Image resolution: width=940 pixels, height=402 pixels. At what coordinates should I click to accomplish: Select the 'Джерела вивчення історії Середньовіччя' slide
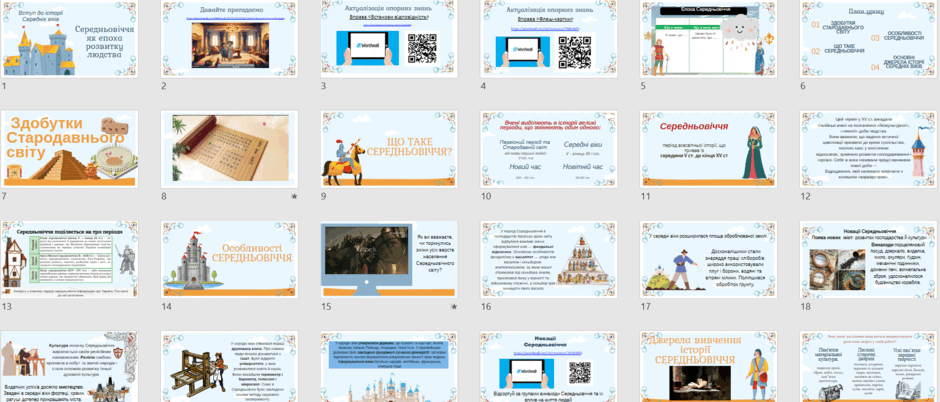[x=709, y=367]
